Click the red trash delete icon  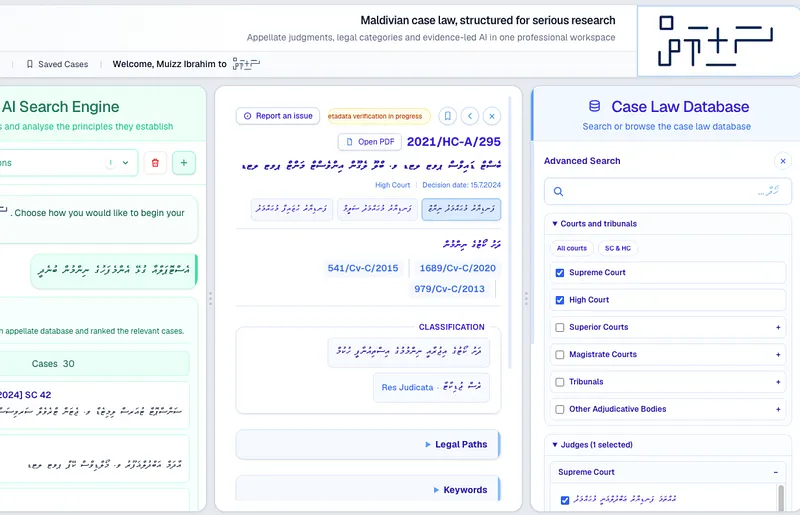(x=155, y=163)
